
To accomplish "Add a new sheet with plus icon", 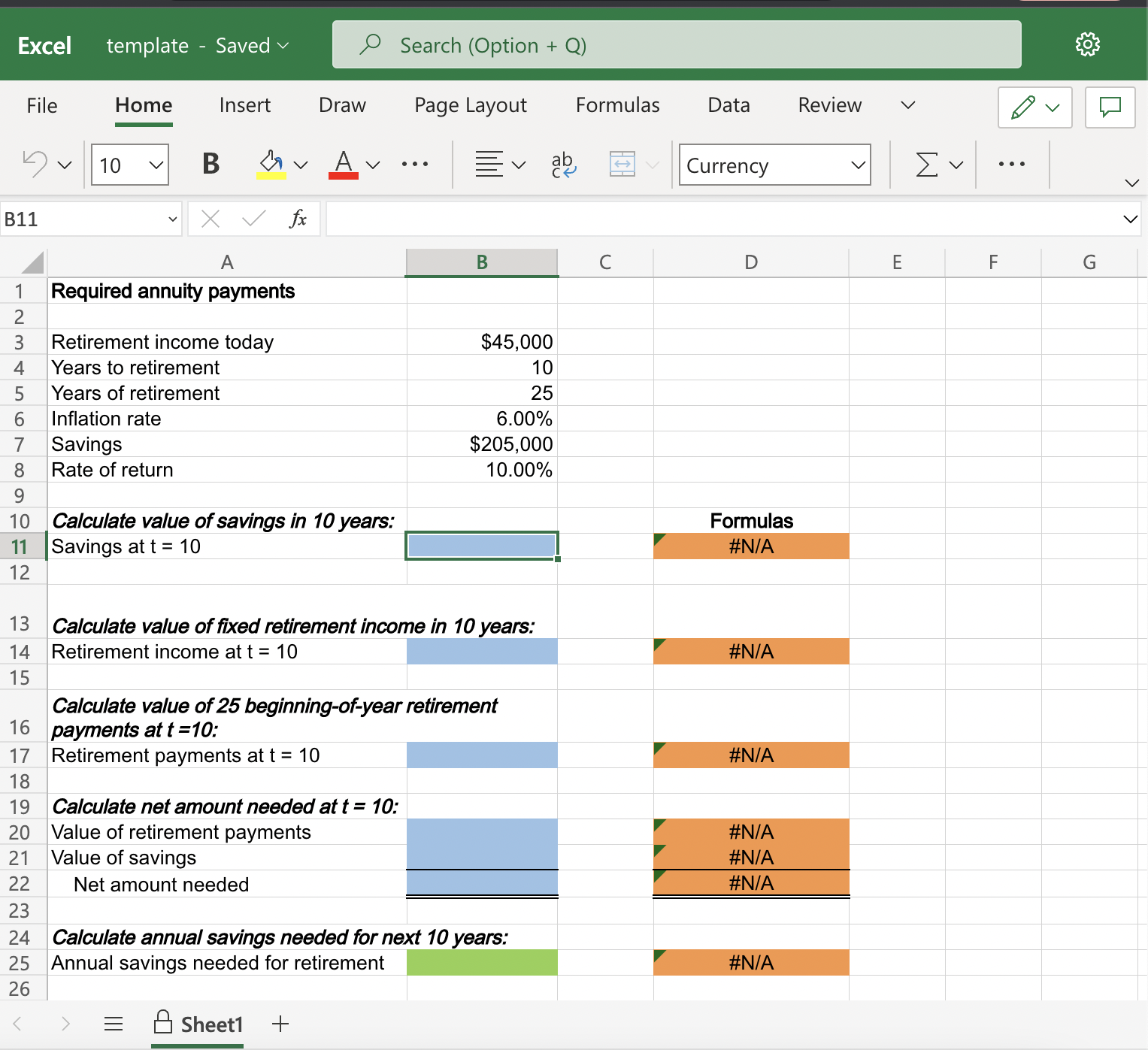I will pos(280,1024).
